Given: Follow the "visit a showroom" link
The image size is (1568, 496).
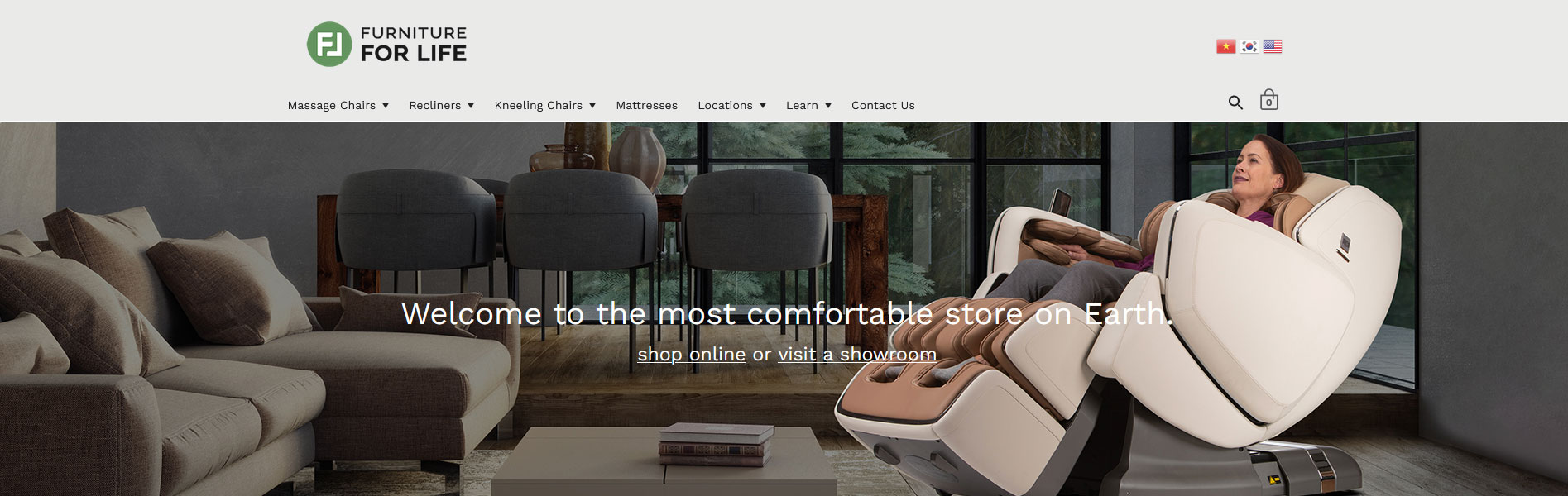Looking at the screenshot, I should (x=857, y=354).
